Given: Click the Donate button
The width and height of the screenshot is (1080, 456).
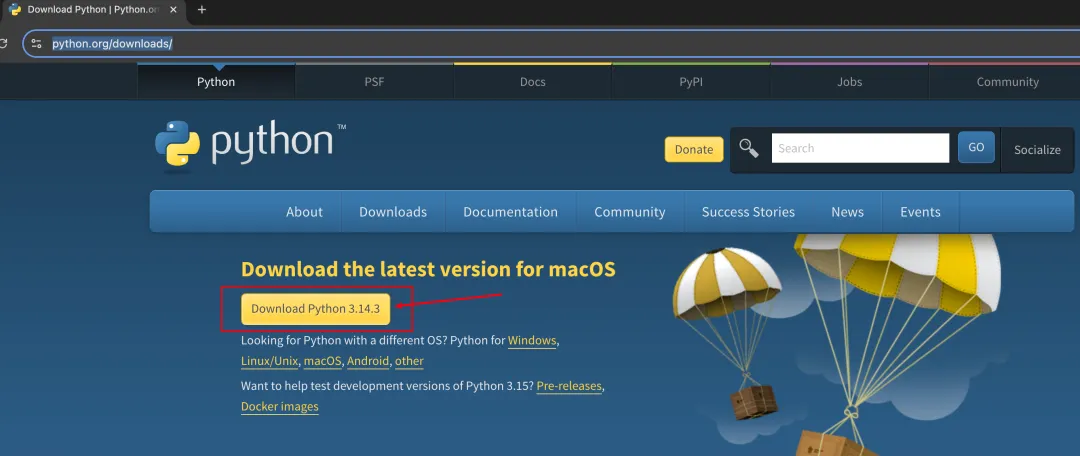Looking at the screenshot, I should [x=694, y=149].
